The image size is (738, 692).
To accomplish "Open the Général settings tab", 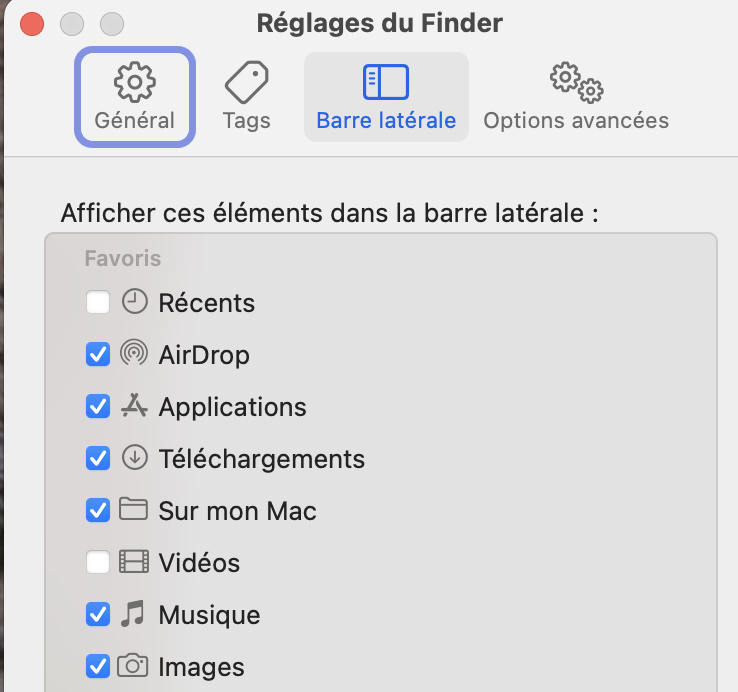I will point(134,97).
